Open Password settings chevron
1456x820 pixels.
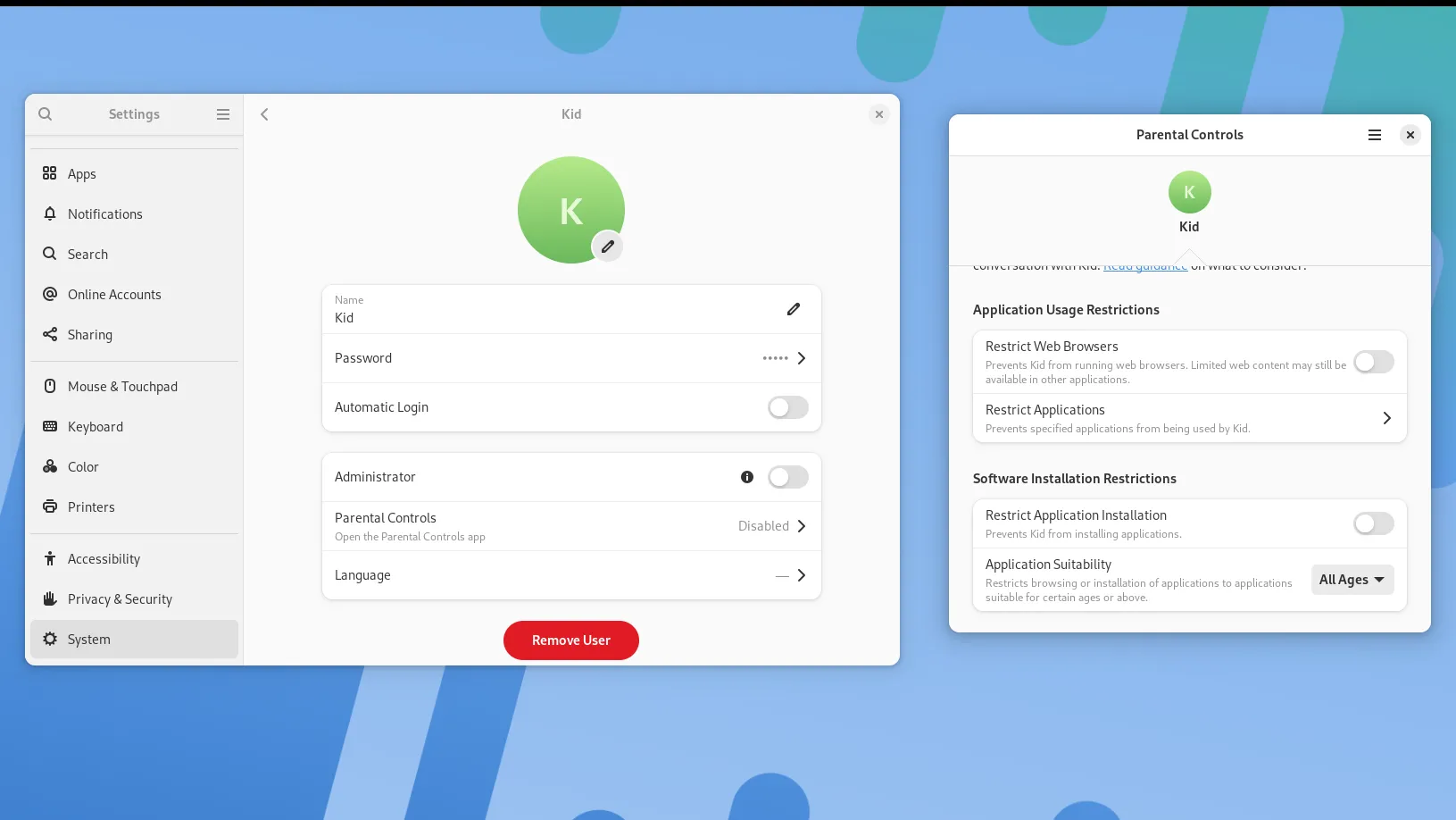pyautogui.click(x=802, y=358)
